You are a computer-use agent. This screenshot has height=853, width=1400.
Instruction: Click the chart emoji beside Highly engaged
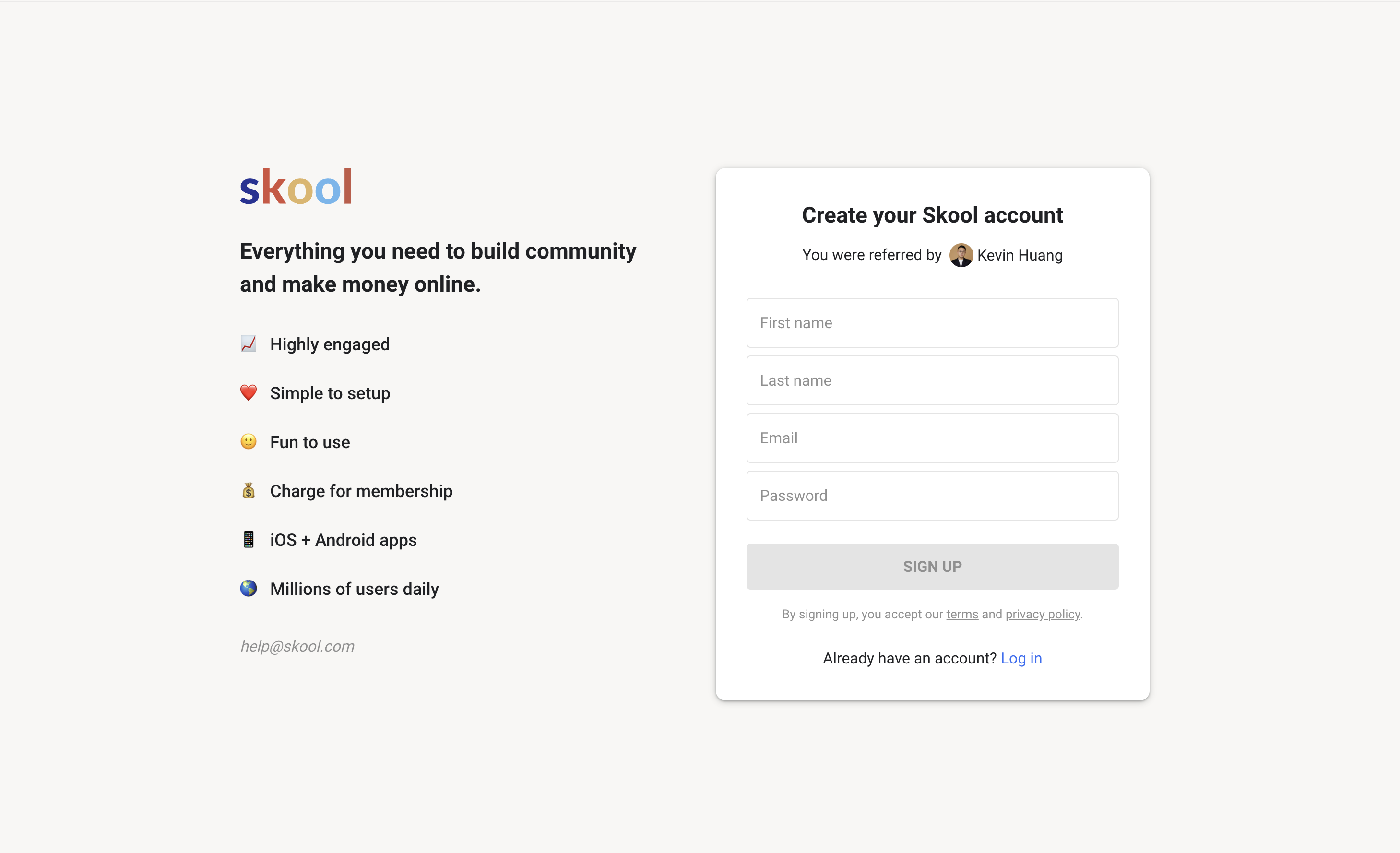(249, 344)
